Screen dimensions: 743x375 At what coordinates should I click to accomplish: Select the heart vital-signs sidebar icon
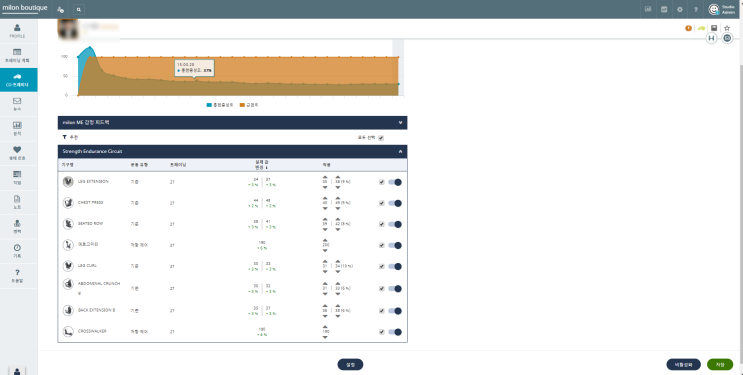point(18,153)
